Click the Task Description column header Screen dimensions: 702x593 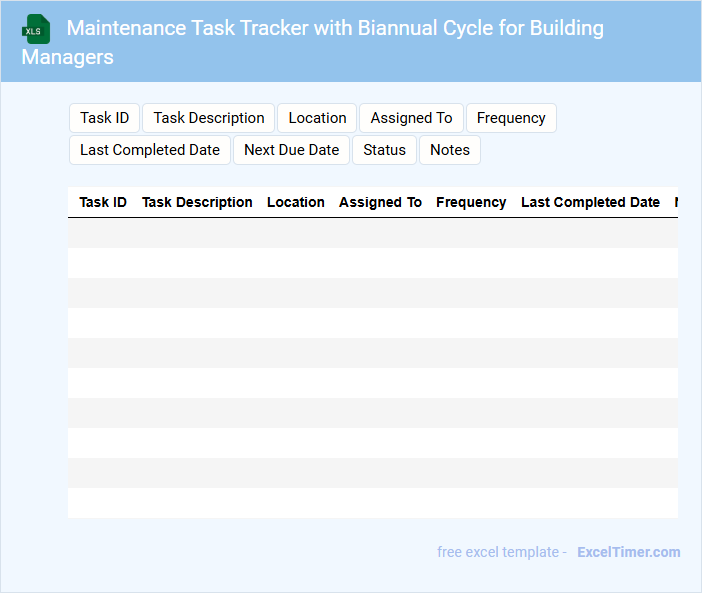(x=197, y=202)
